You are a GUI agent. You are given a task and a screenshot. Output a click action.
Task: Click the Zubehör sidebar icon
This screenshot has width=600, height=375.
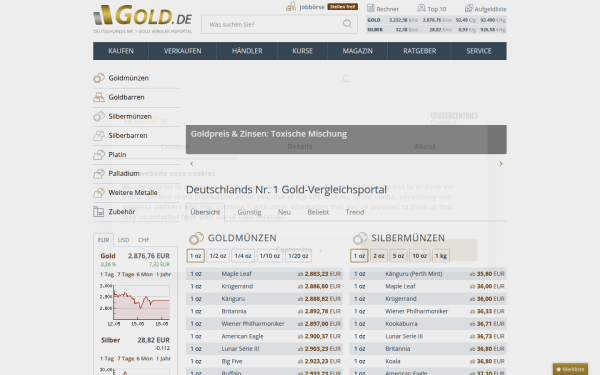[99, 212]
